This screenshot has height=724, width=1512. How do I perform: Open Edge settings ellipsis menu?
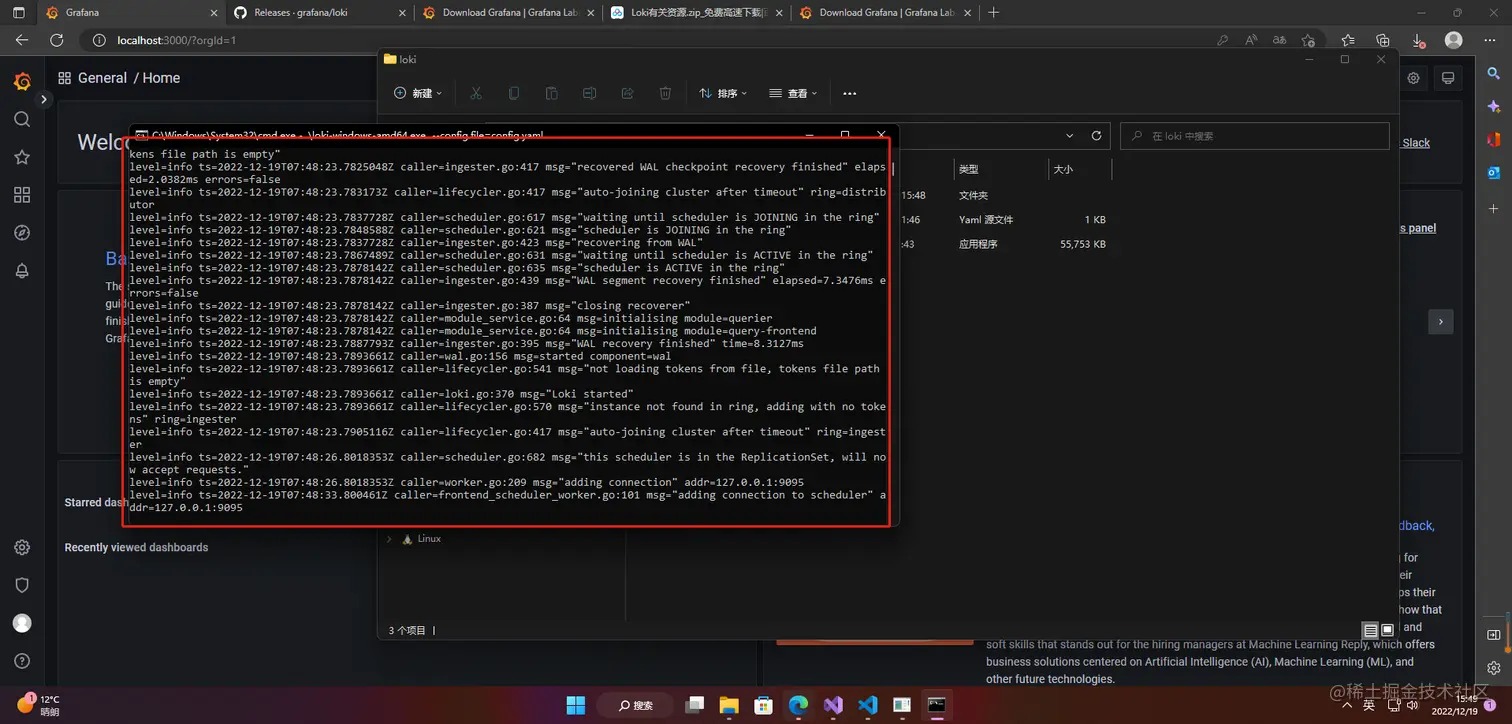point(1490,40)
